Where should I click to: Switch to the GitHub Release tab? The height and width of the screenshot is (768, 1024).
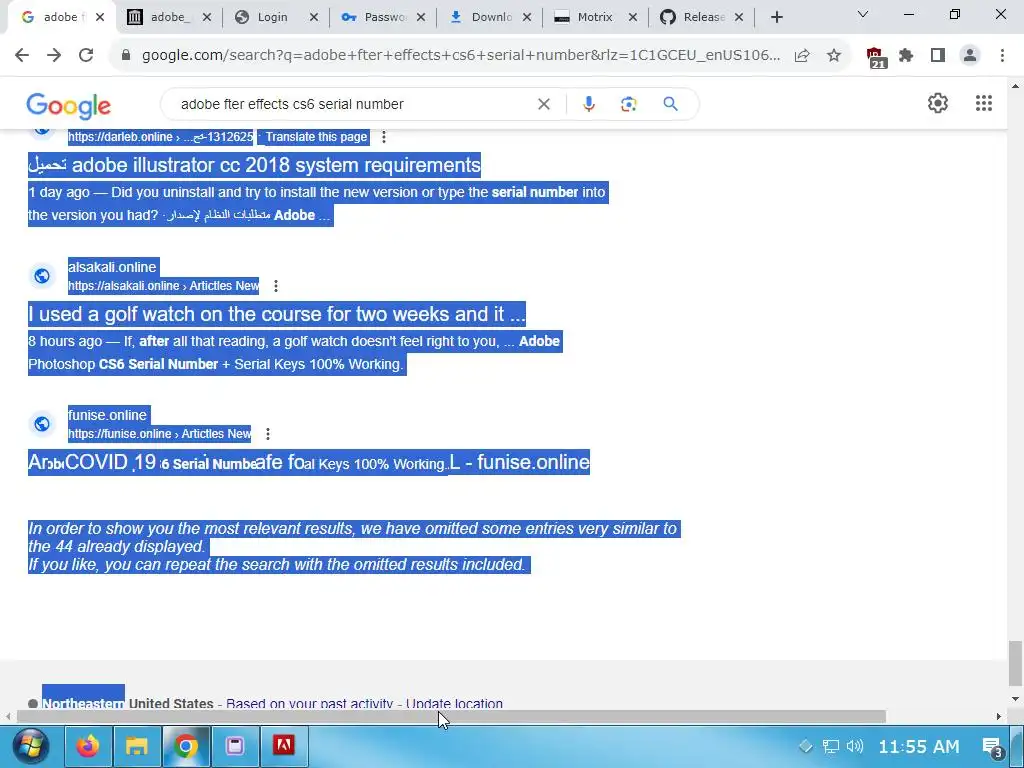[x=703, y=17]
